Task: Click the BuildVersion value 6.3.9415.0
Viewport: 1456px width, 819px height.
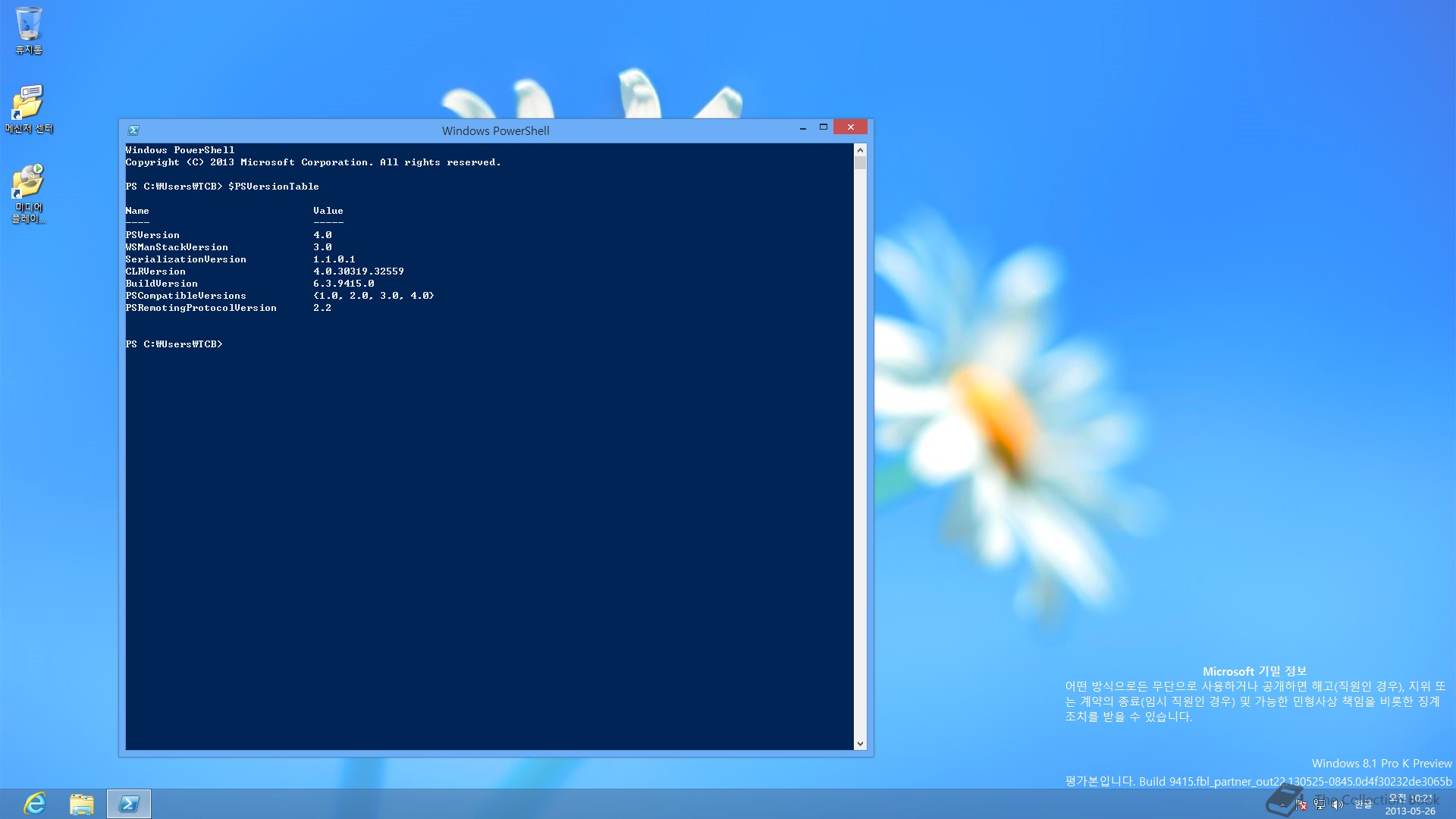Action: coord(344,284)
